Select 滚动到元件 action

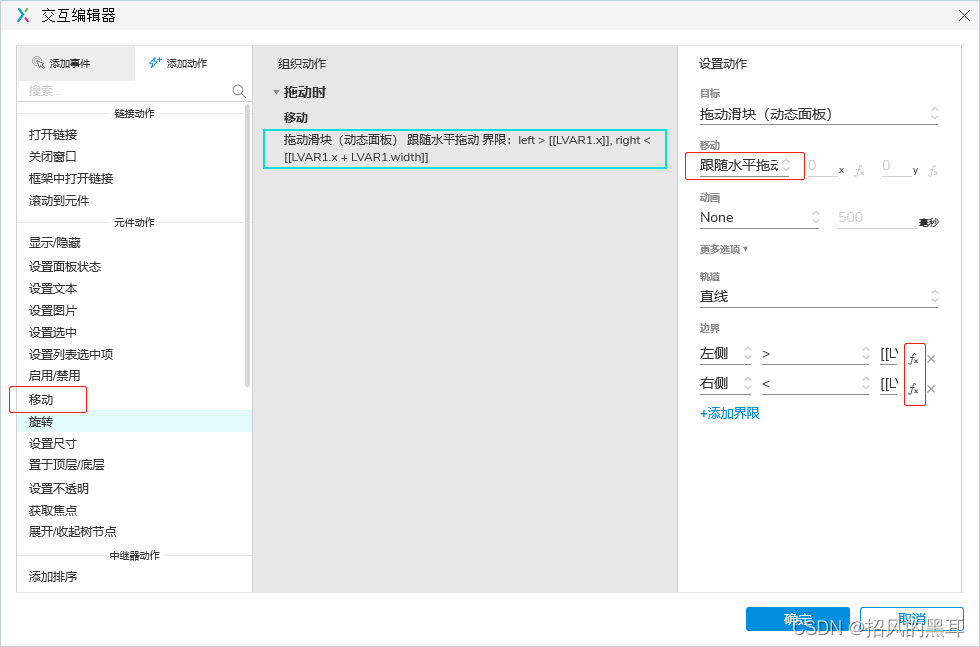coord(59,200)
